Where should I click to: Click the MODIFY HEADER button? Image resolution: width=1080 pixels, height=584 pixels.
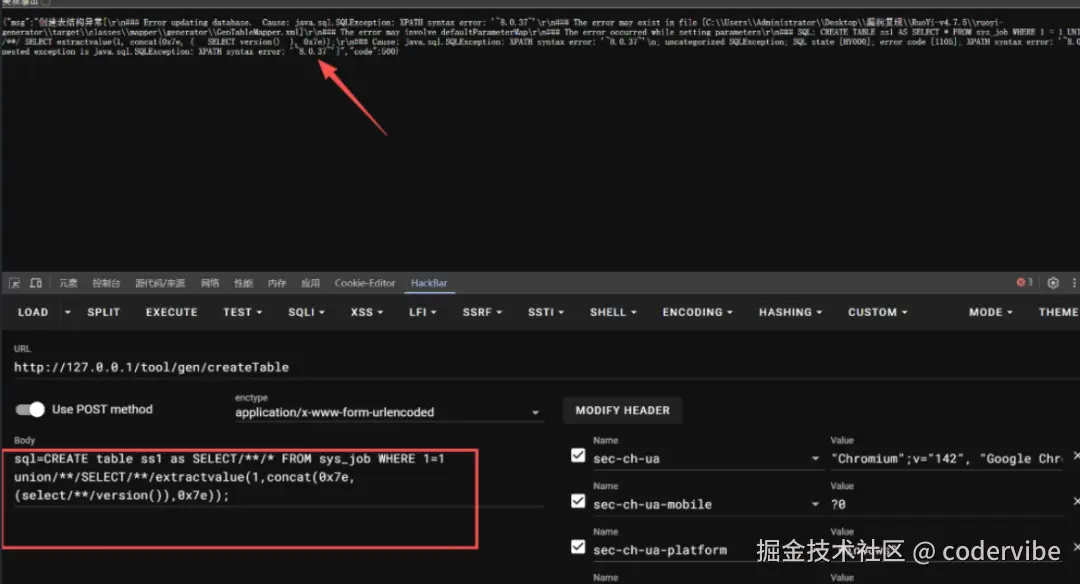pos(623,410)
